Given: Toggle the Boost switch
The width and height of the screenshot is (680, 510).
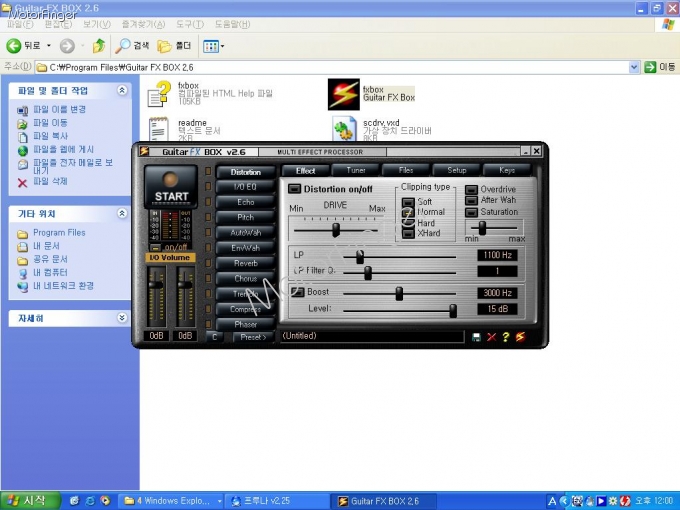Looking at the screenshot, I should (297, 292).
